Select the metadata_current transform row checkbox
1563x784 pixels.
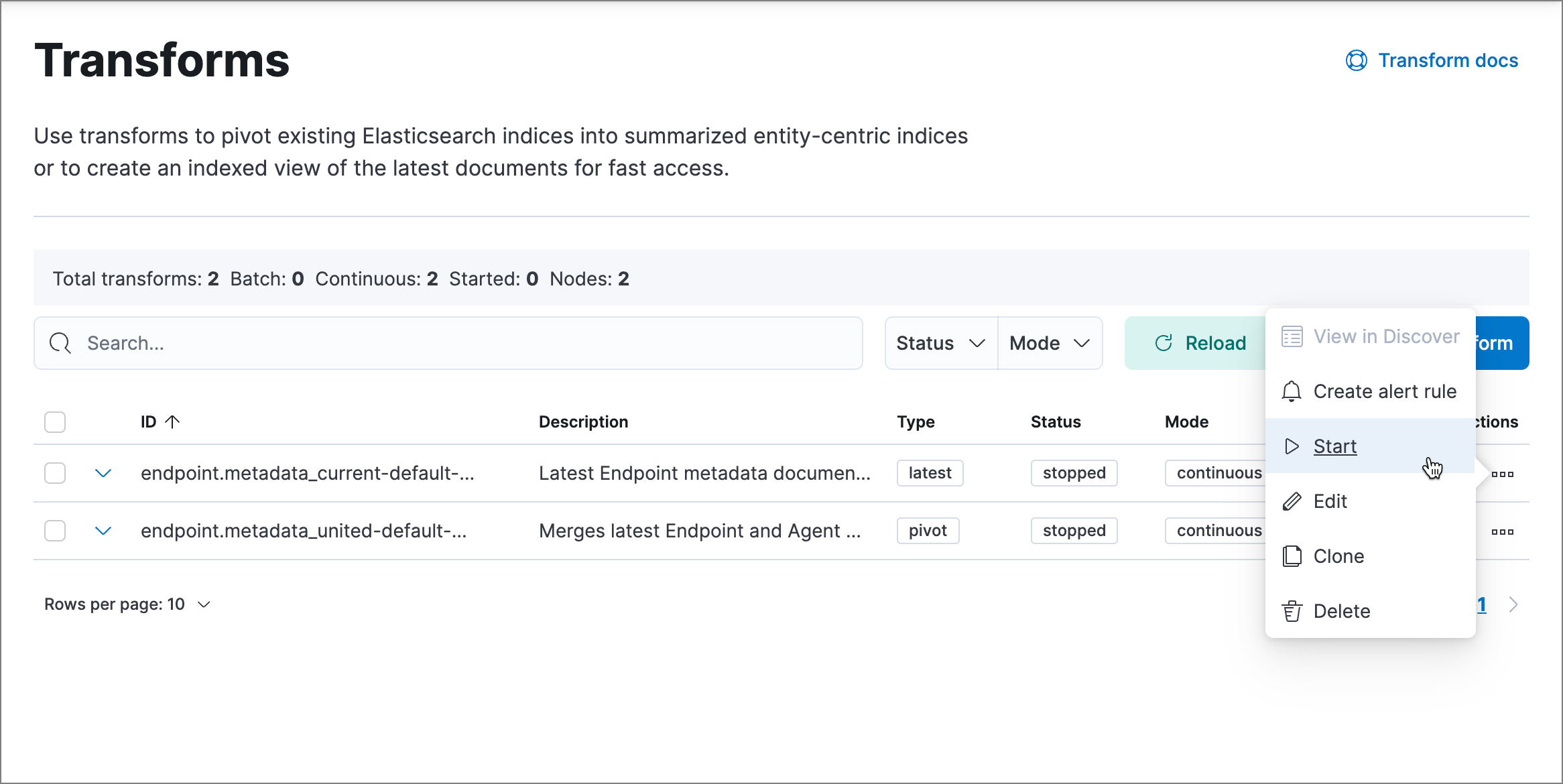54,473
